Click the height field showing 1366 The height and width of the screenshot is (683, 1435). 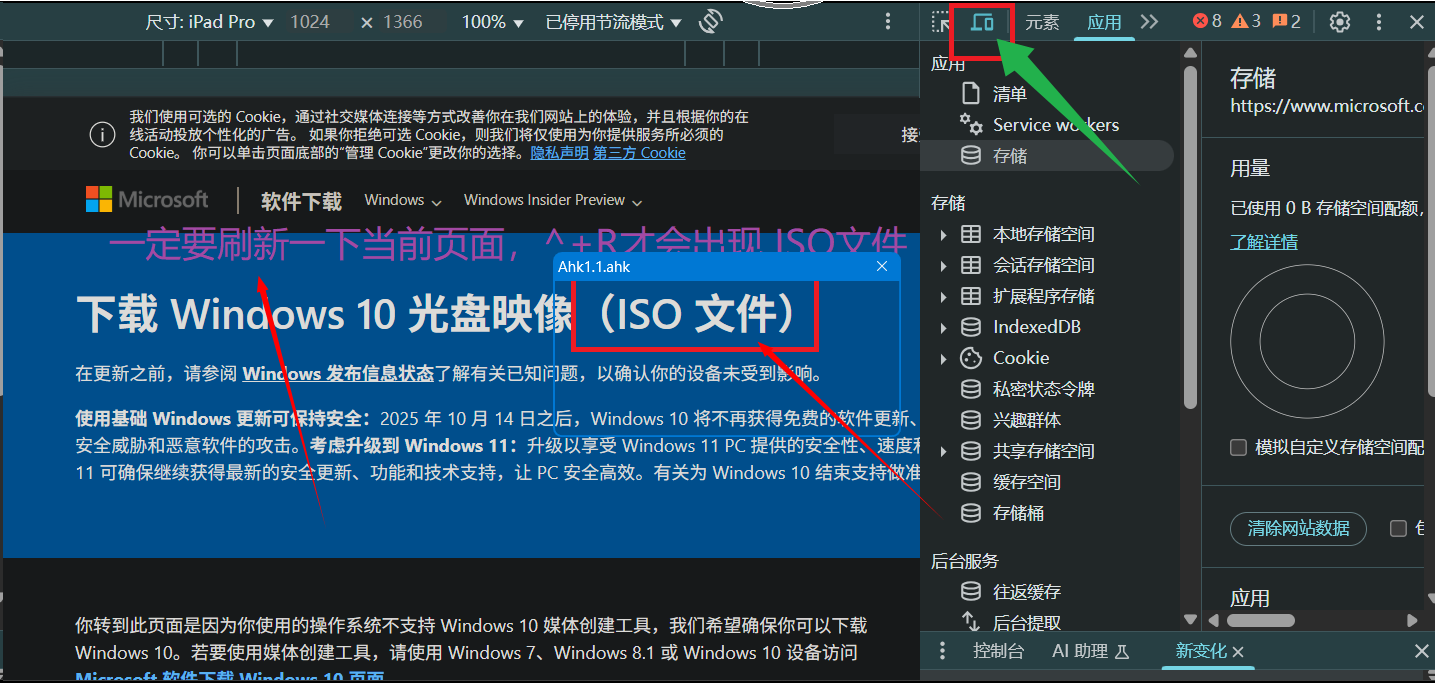tap(403, 22)
